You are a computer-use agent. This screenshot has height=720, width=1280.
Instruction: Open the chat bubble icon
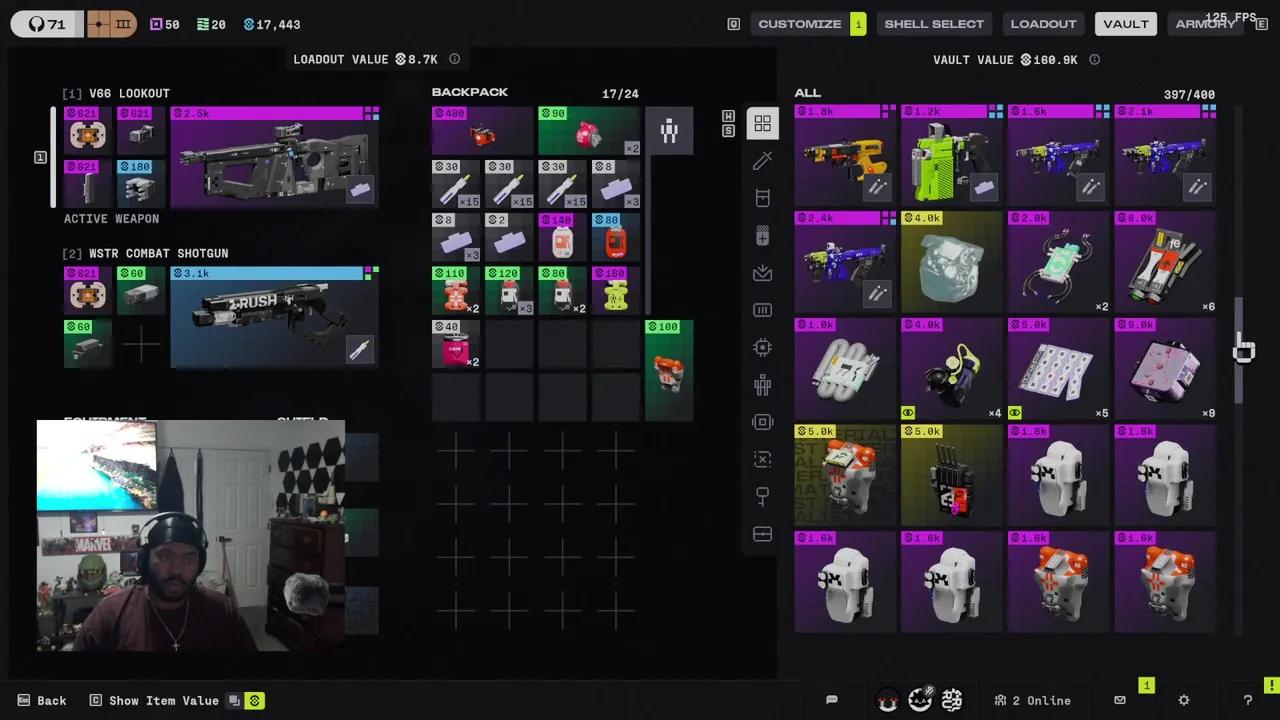pyautogui.click(x=831, y=700)
